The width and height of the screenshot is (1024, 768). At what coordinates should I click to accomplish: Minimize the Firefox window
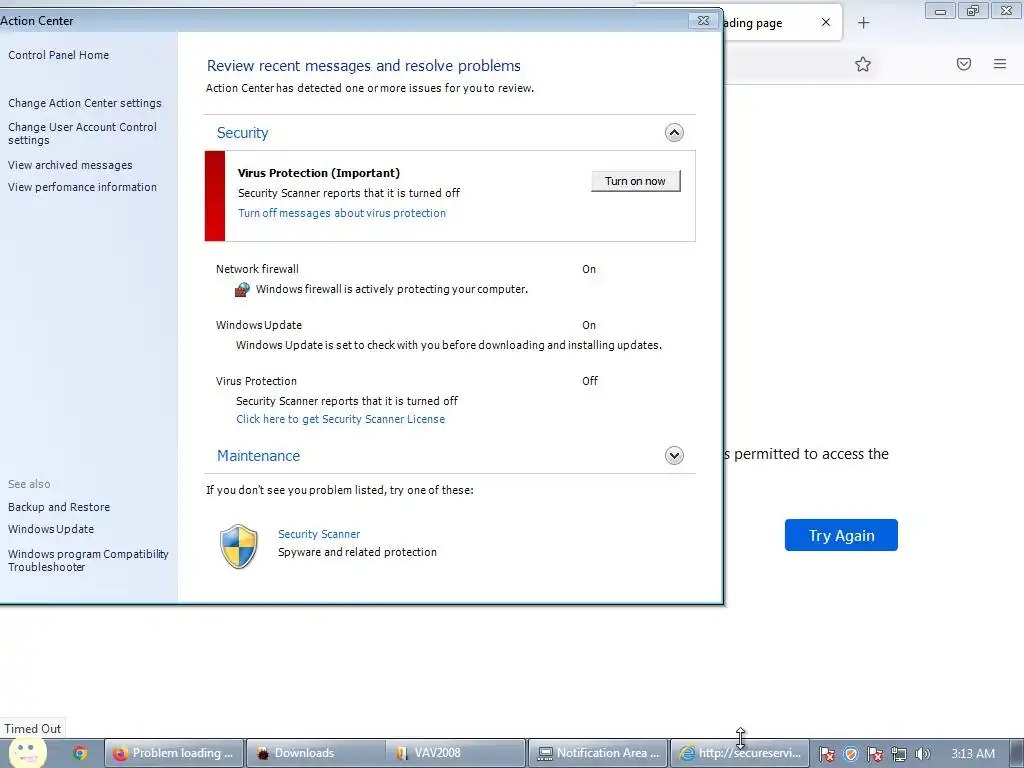pos(940,11)
